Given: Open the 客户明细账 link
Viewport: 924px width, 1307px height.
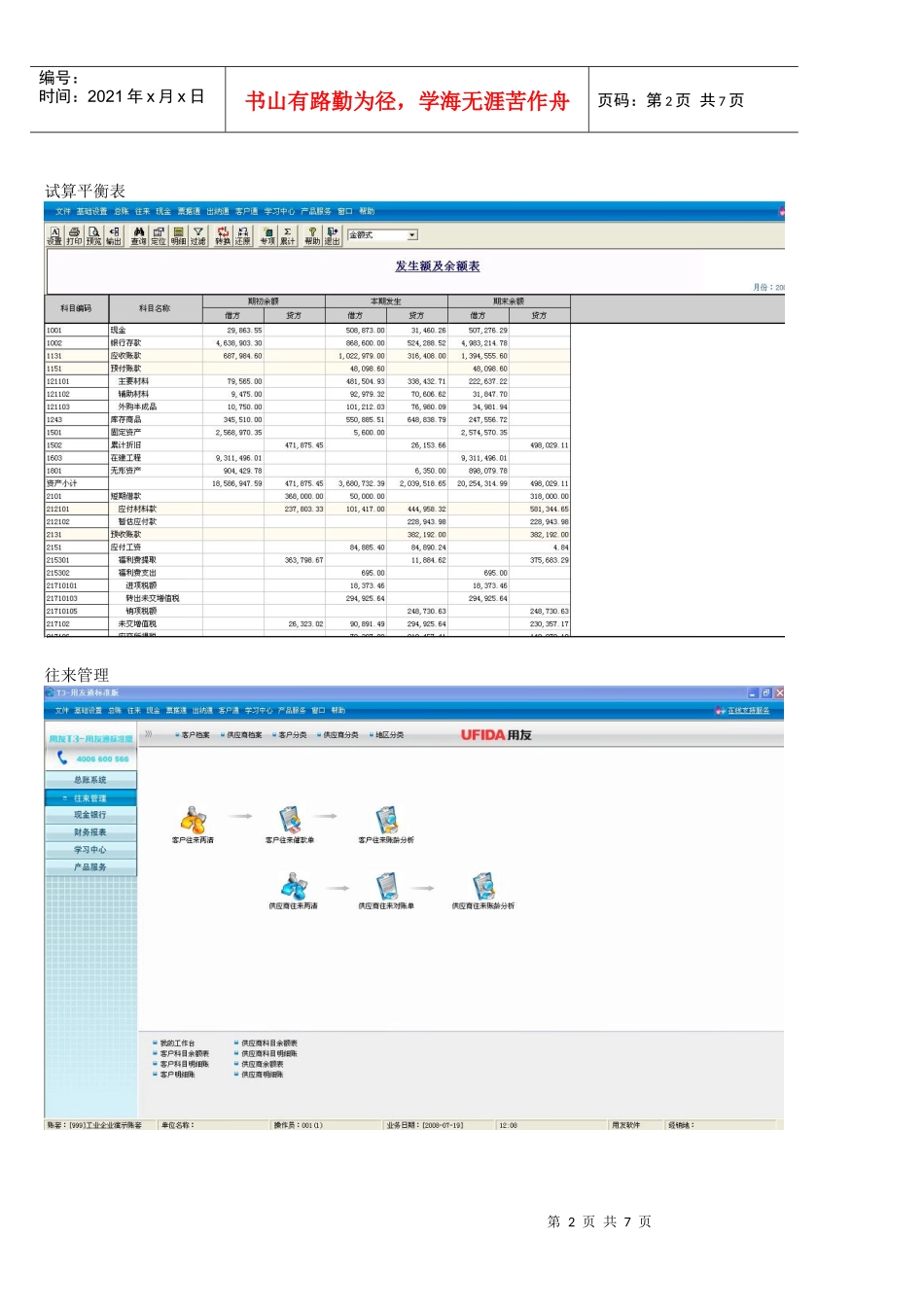Looking at the screenshot, I should point(177,1076).
